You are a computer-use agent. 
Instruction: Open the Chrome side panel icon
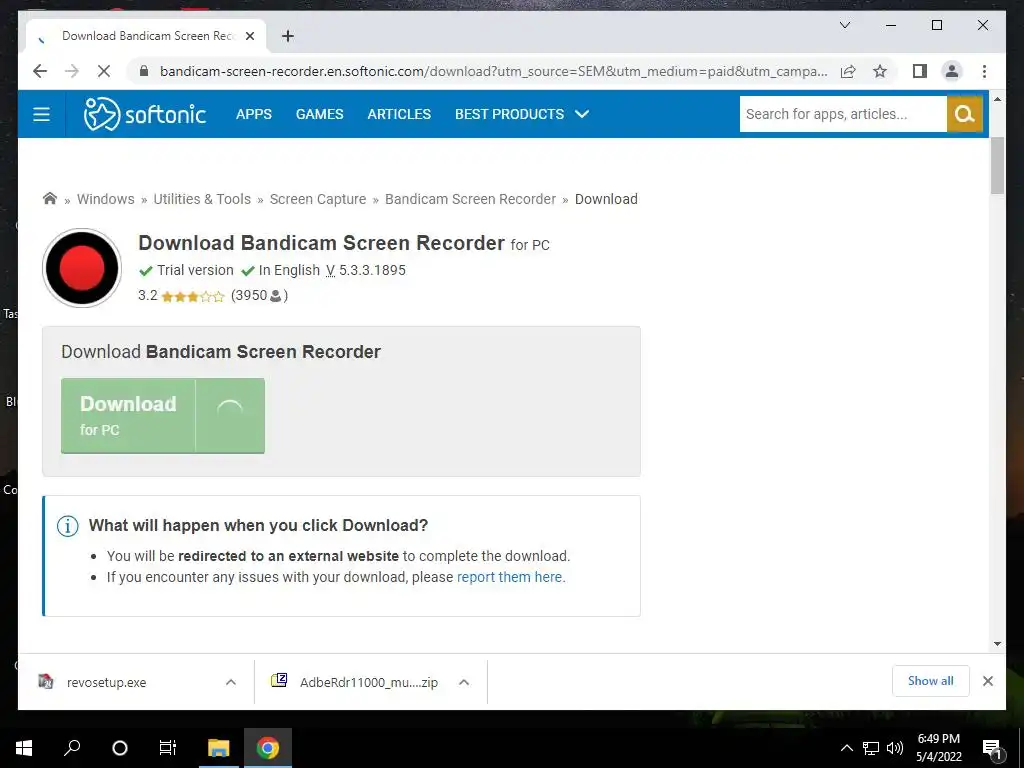[x=920, y=71]
